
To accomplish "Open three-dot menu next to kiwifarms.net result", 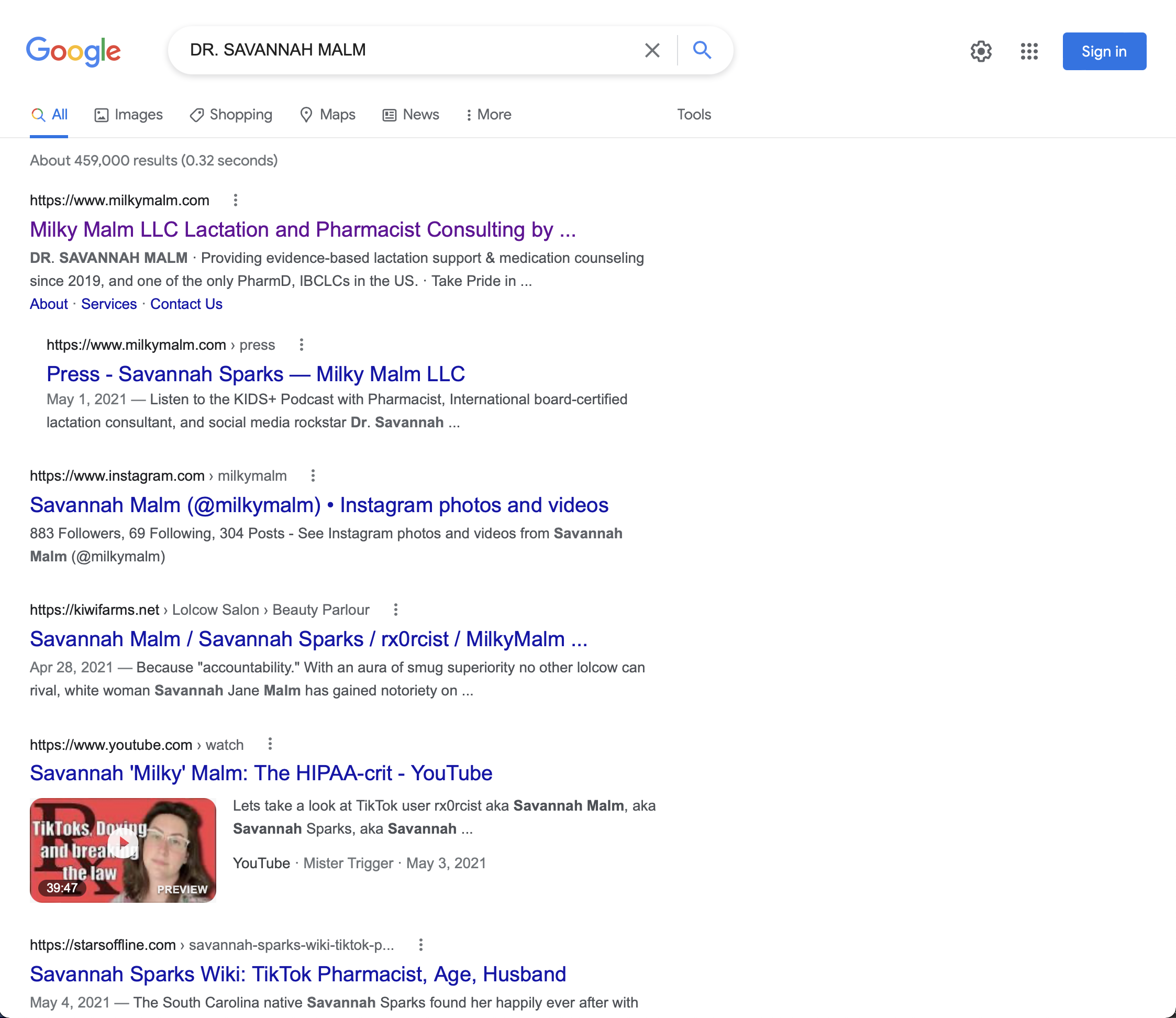I will pyautogui.click(x=395, y=610).
